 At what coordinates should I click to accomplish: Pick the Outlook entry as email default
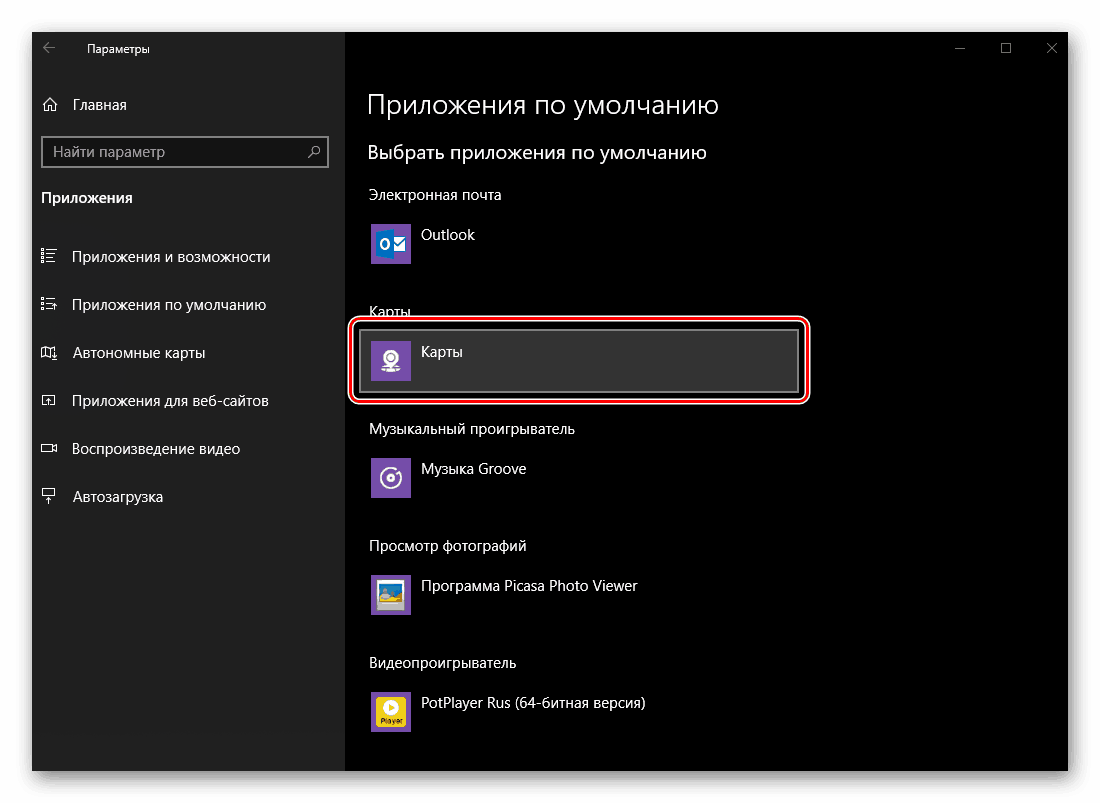[447, 244]
